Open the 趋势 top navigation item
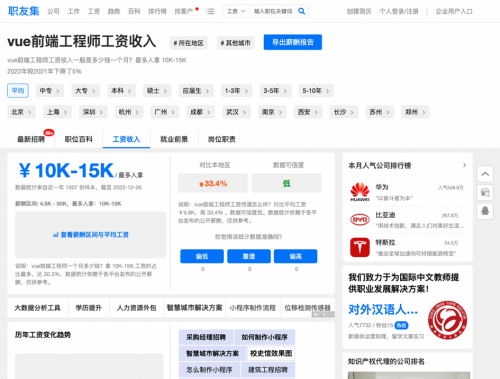This screenshot has height=379, width=500. (114, 11)
